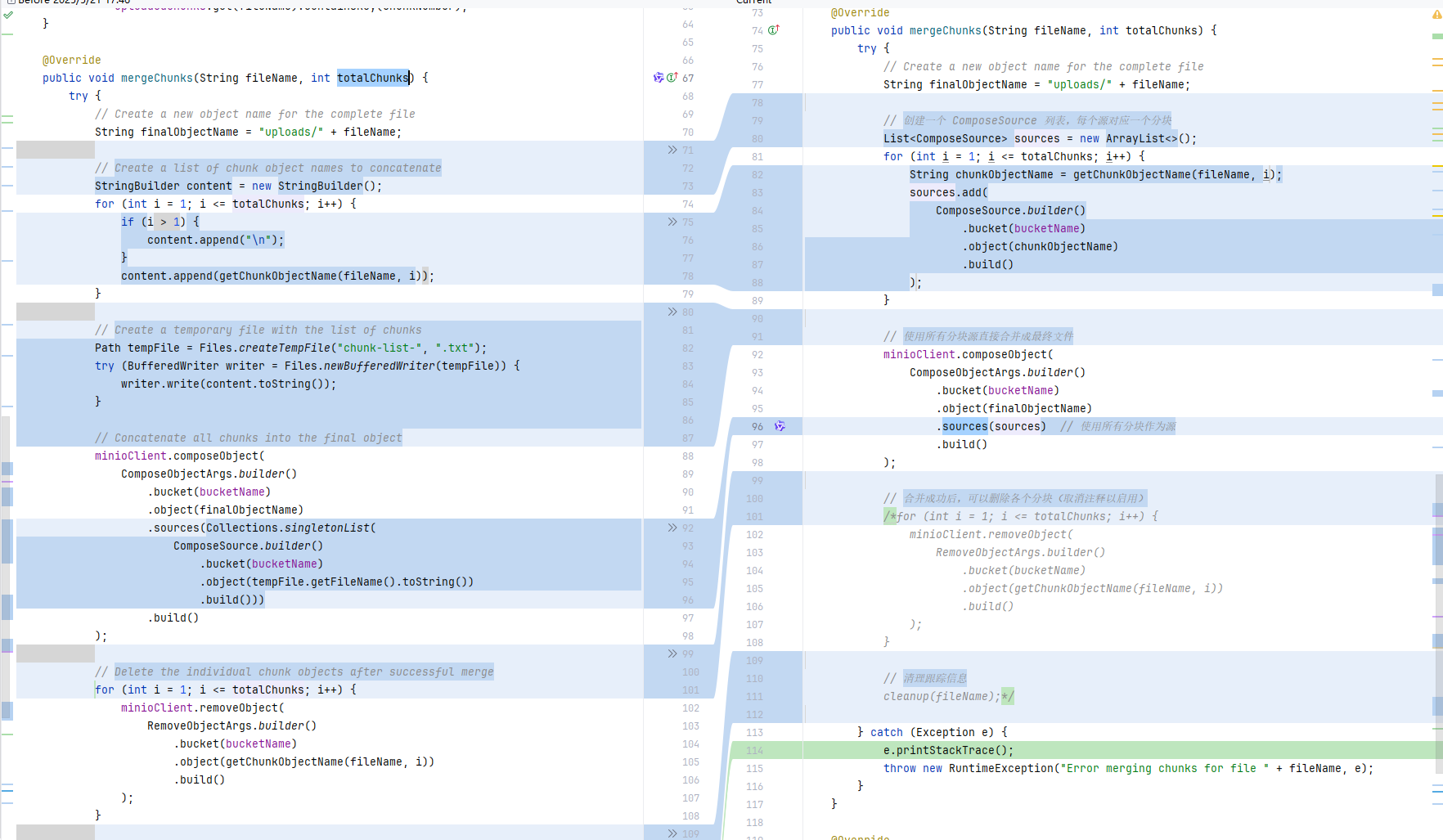
Task: Click line number 96 in the Current gutter
Action: pos(755,426)
